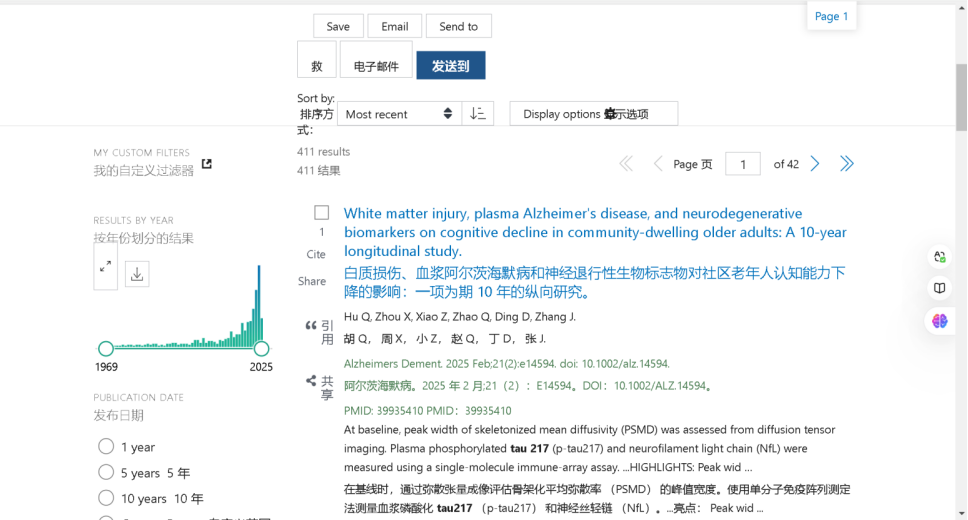
Task: Choose the 5 years date filter
Action: click(106, 472)
